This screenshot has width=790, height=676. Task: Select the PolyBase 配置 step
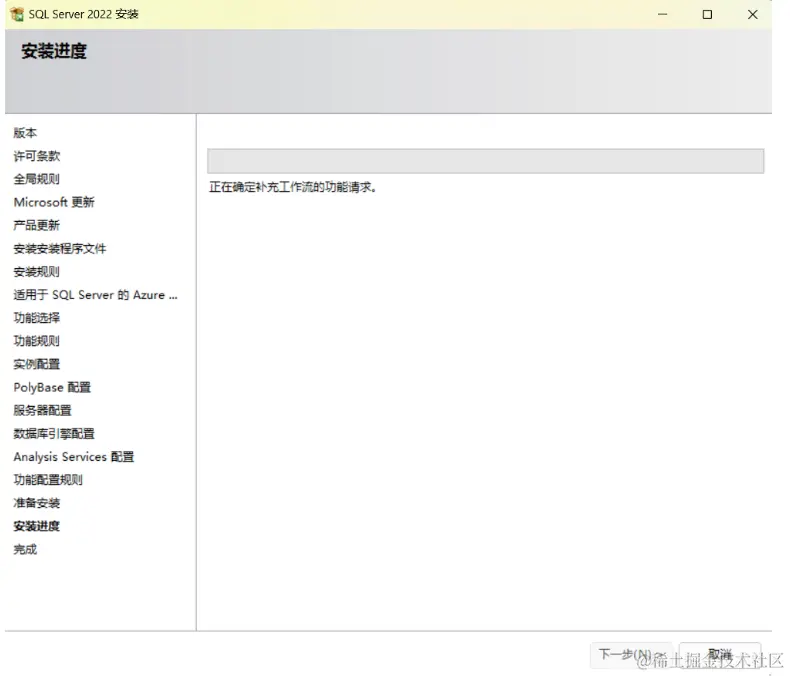coord(52,387)
